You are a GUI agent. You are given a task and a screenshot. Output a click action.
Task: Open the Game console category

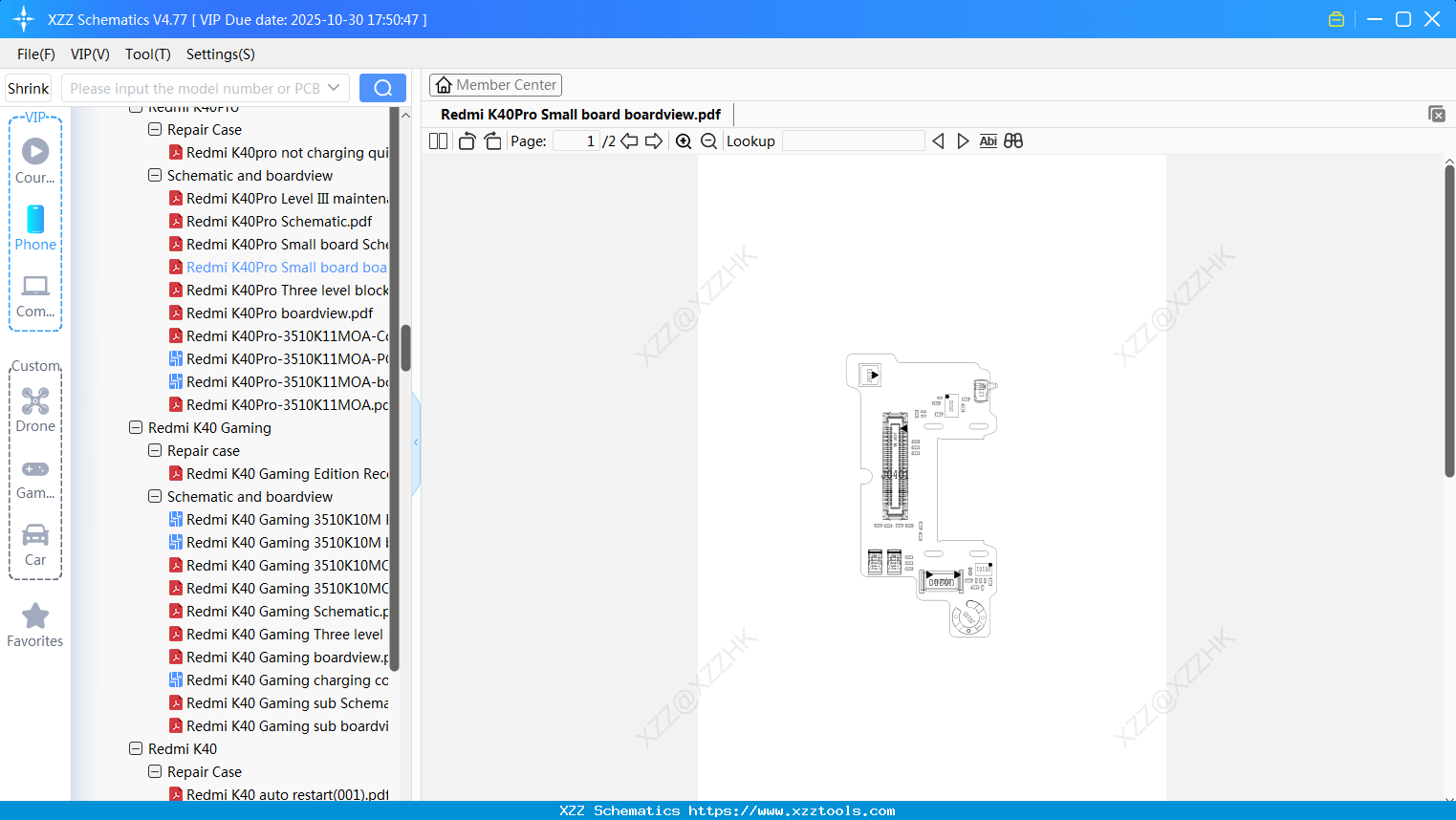pos(35,480)
